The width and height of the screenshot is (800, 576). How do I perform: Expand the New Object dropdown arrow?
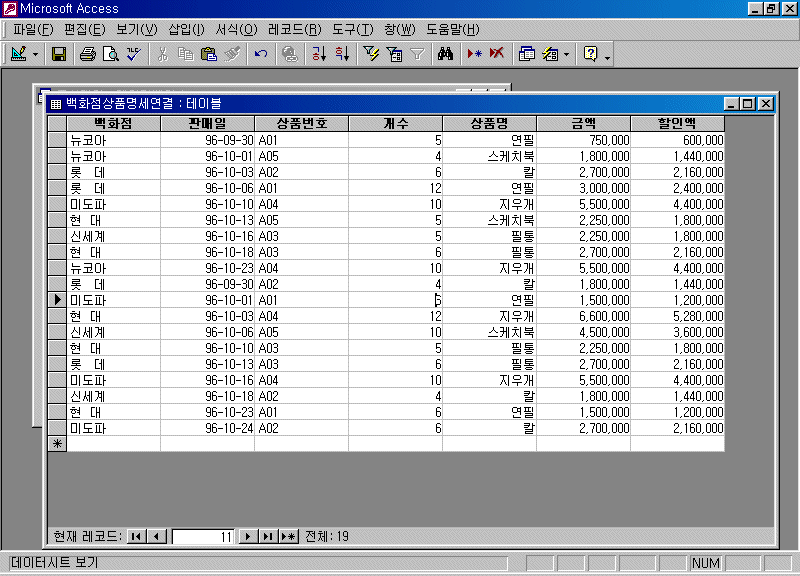point(566,54)
